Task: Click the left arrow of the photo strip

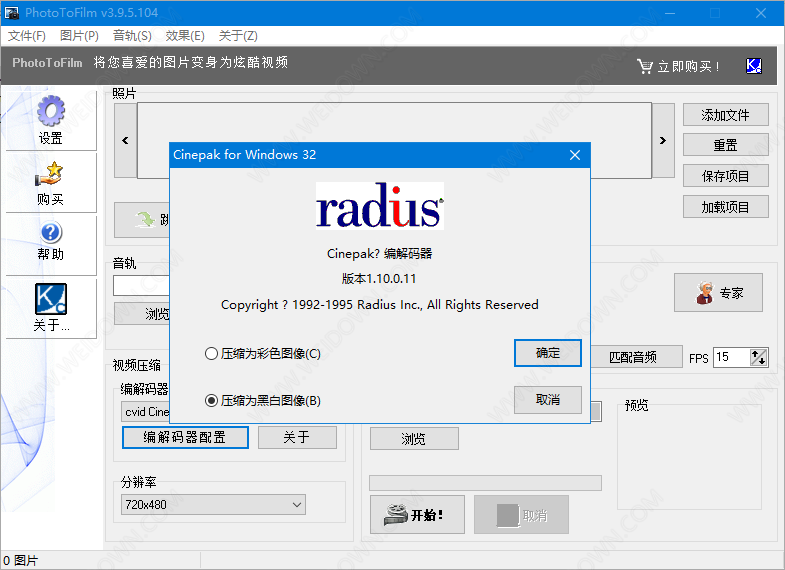Action: coord(125,141)
